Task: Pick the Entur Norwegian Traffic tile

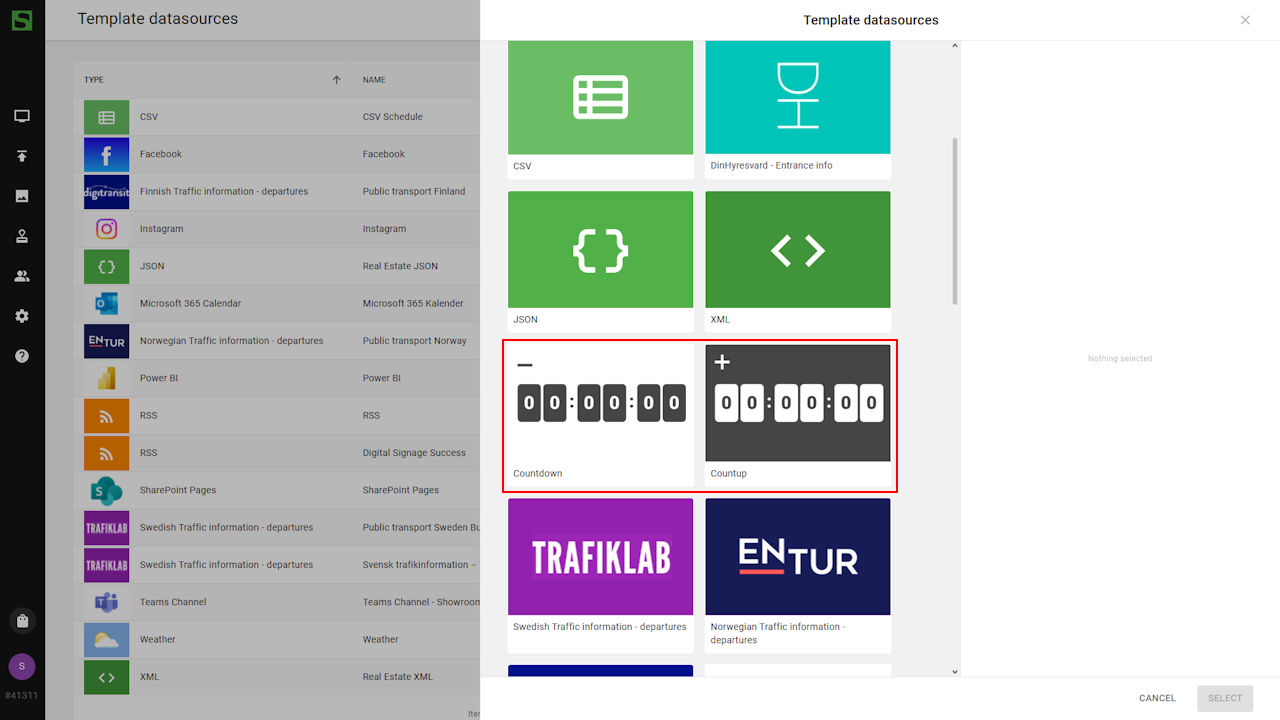Action: (797, 566)
